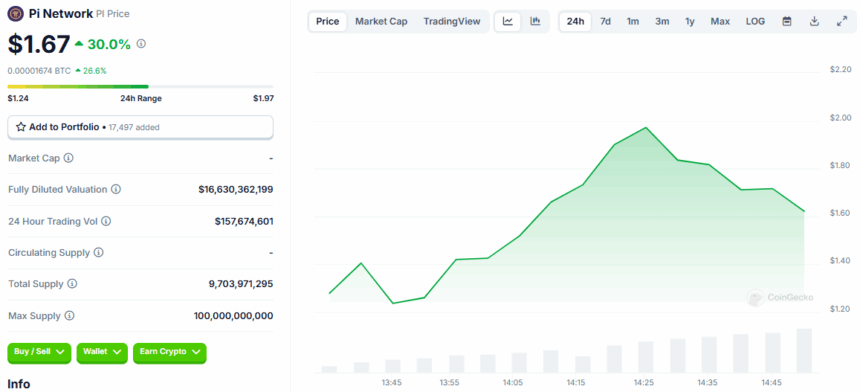The width and height of the screenshot is (860, 392).
Task: Select the 24h time range
Action: (x=575, y=22)
